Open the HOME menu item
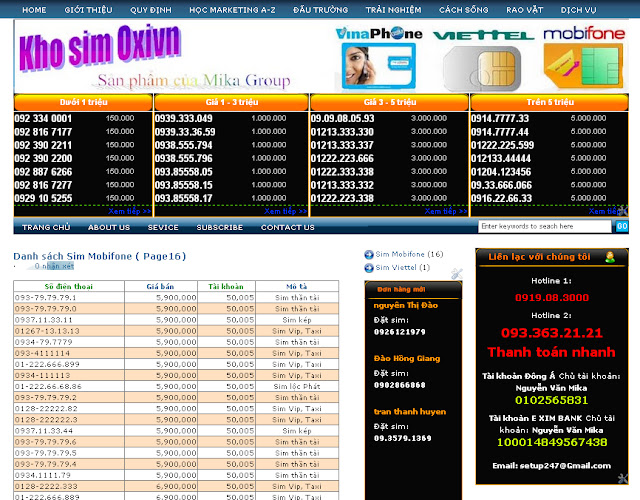 click(x=34, y=10)
